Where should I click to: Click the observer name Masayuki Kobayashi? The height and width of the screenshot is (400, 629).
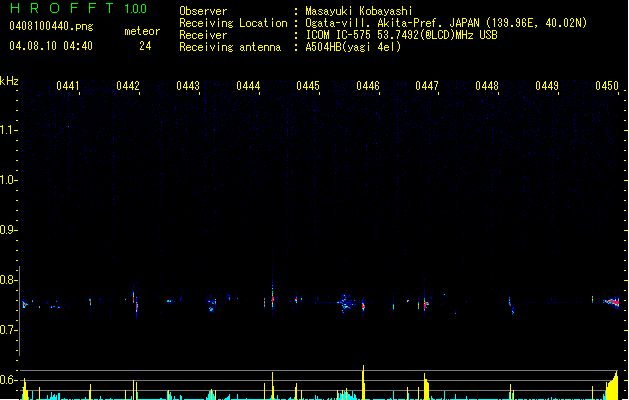click(x=359, y=11)
